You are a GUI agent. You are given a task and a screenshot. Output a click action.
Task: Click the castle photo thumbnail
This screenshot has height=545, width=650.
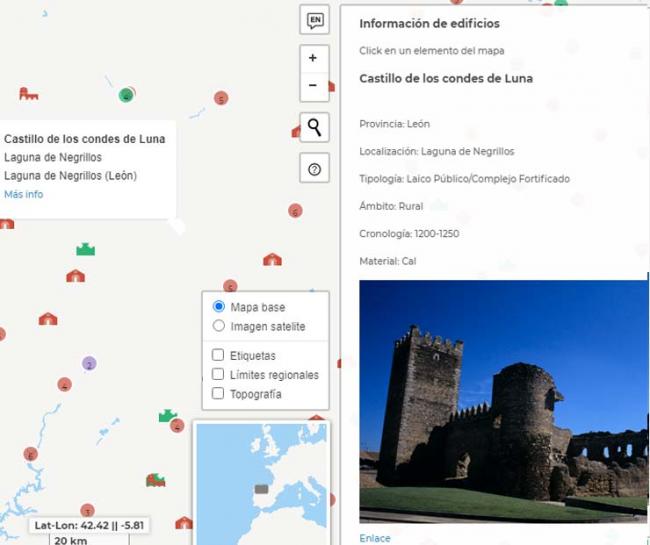click(x=502, y=400)
